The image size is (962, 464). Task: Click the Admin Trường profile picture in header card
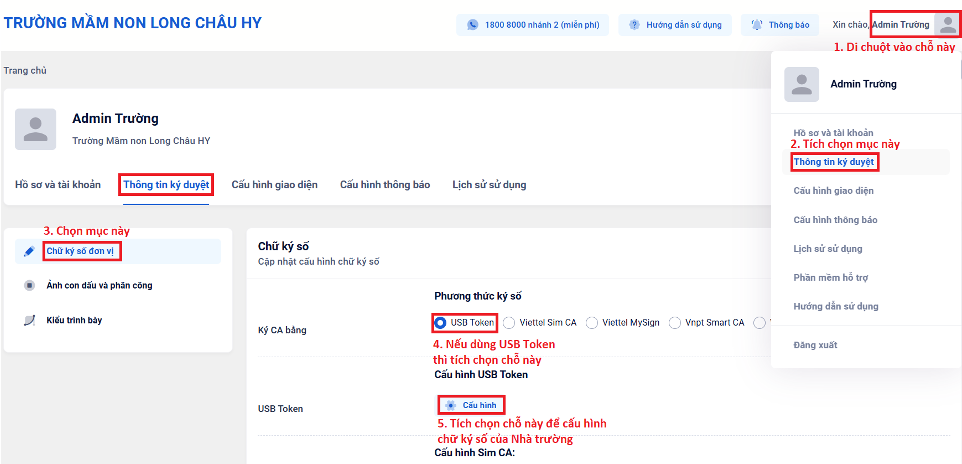tap(36, 129)
